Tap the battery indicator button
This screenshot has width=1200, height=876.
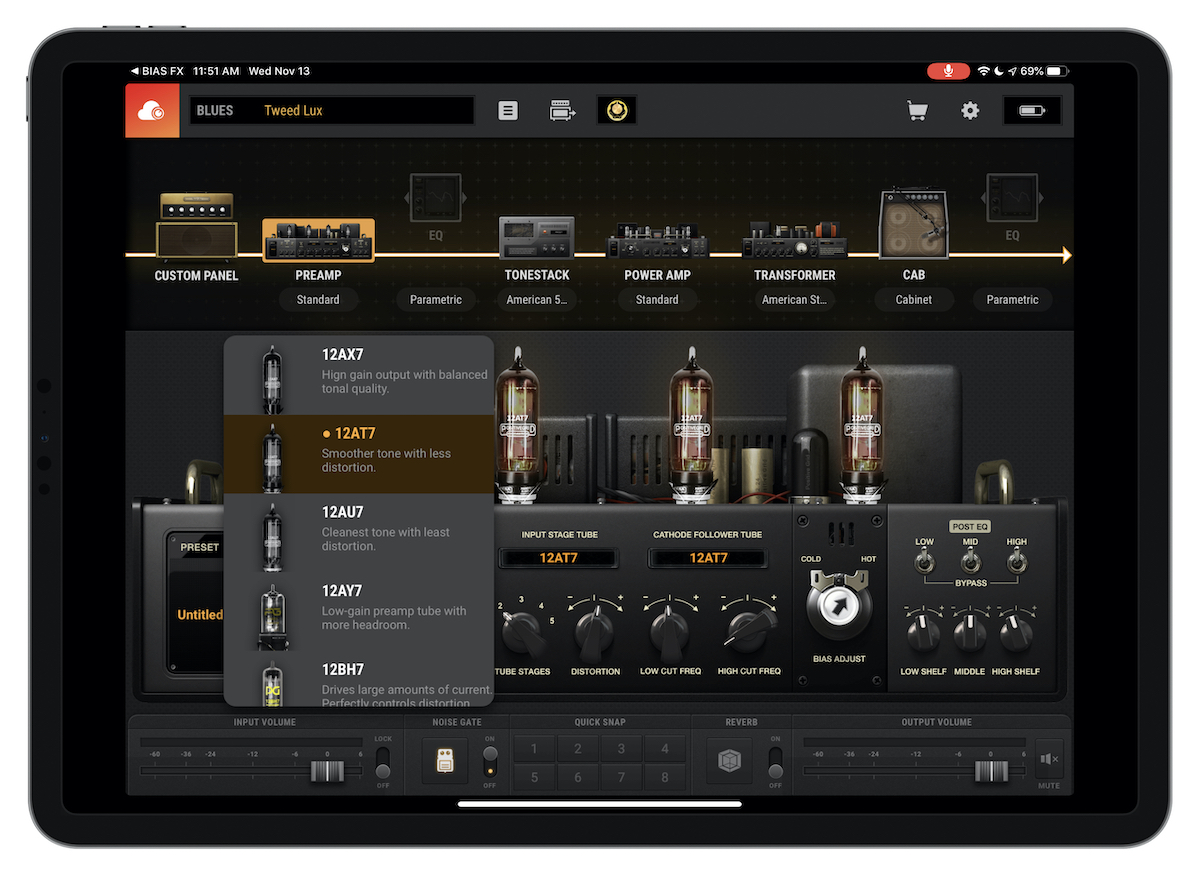(x=1032, y=111)
